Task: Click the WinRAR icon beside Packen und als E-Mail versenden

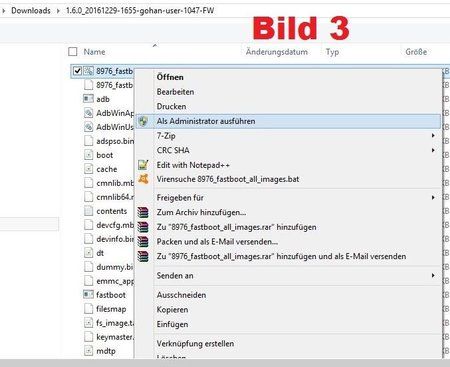Action: pos(143,242)
